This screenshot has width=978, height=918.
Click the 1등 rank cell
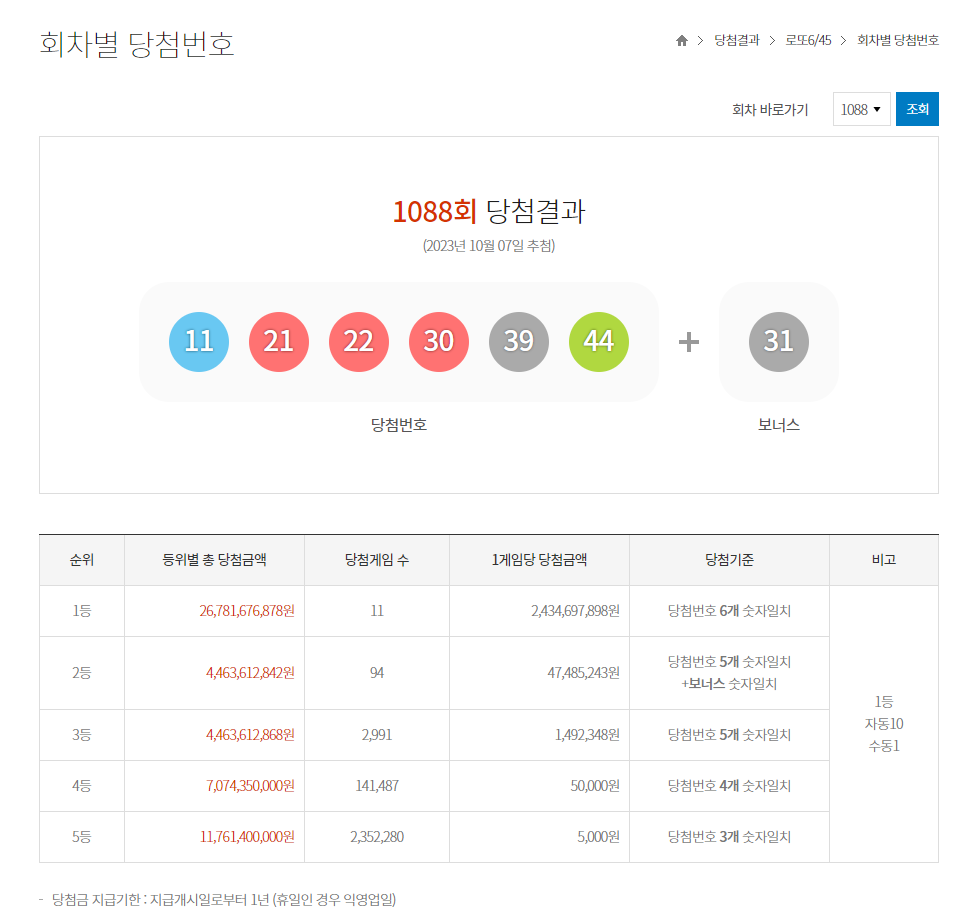click(82, 611)
